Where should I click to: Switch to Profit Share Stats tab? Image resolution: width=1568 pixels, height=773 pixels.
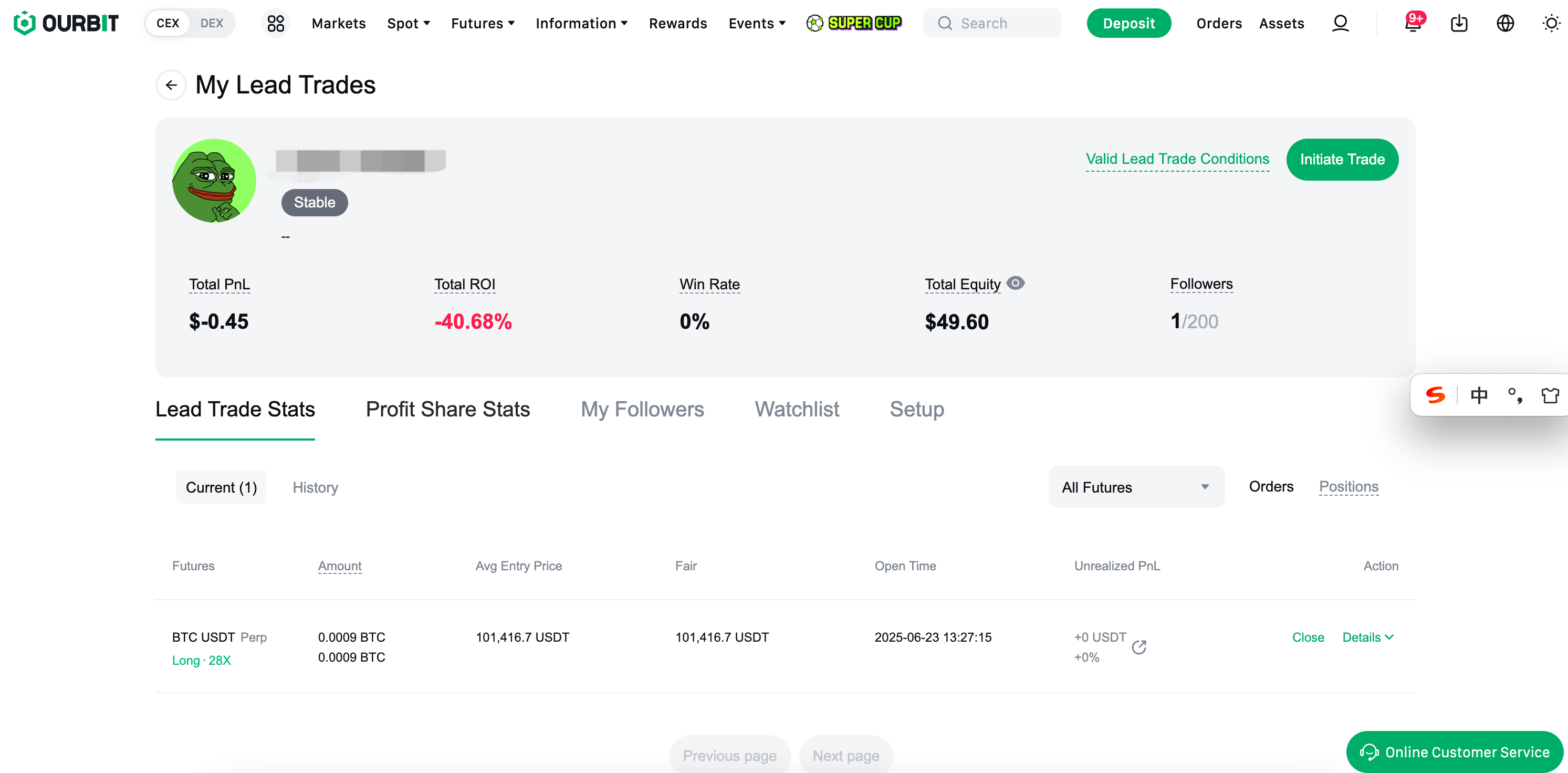[x=447, y=409]
